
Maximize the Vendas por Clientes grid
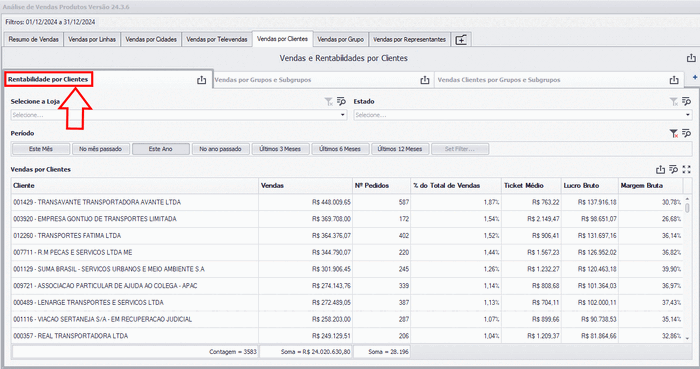pyautogui.click(x=687, y=170)
